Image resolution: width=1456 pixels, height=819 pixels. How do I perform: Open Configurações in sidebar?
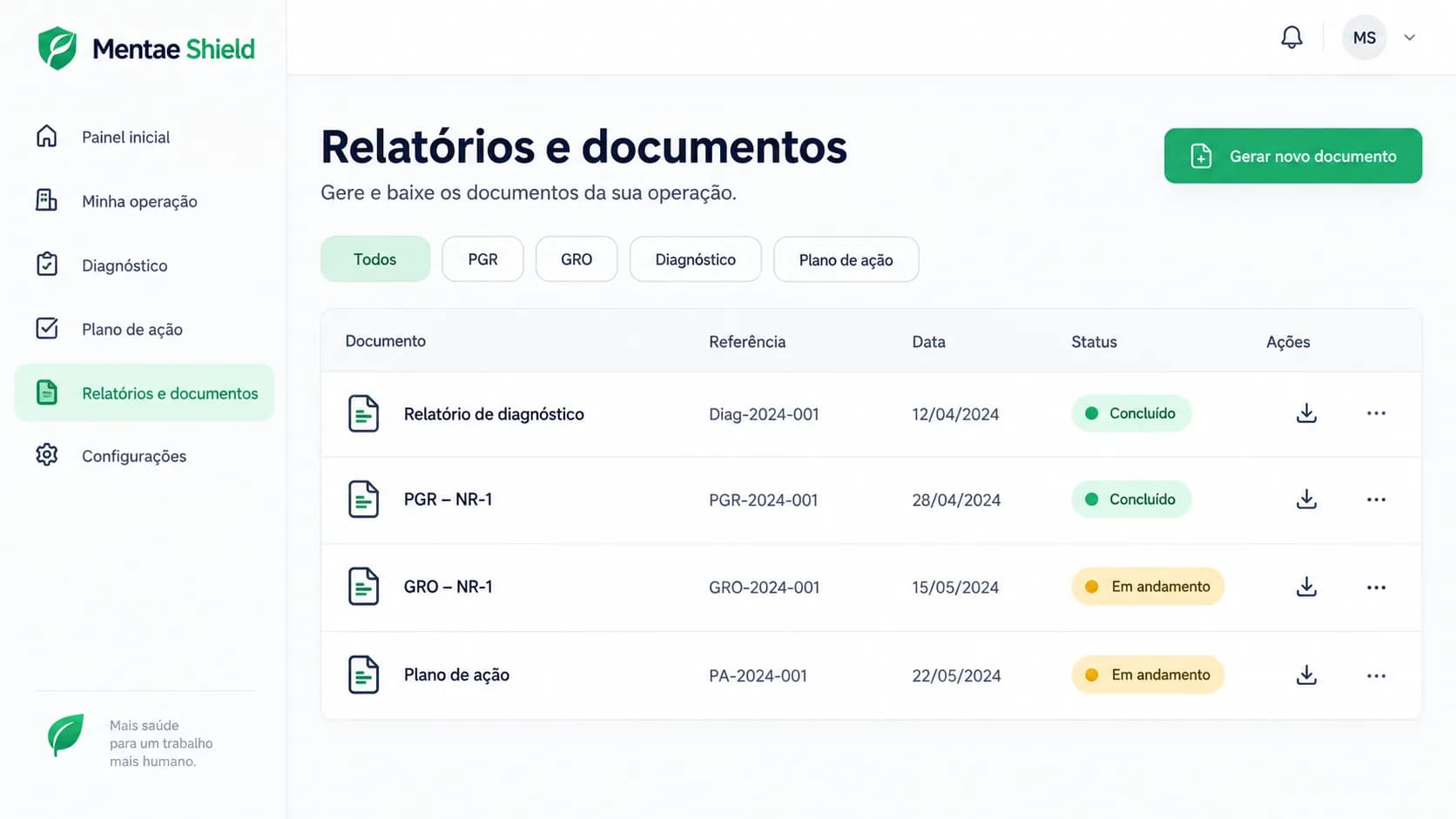(x=134, y=457)
